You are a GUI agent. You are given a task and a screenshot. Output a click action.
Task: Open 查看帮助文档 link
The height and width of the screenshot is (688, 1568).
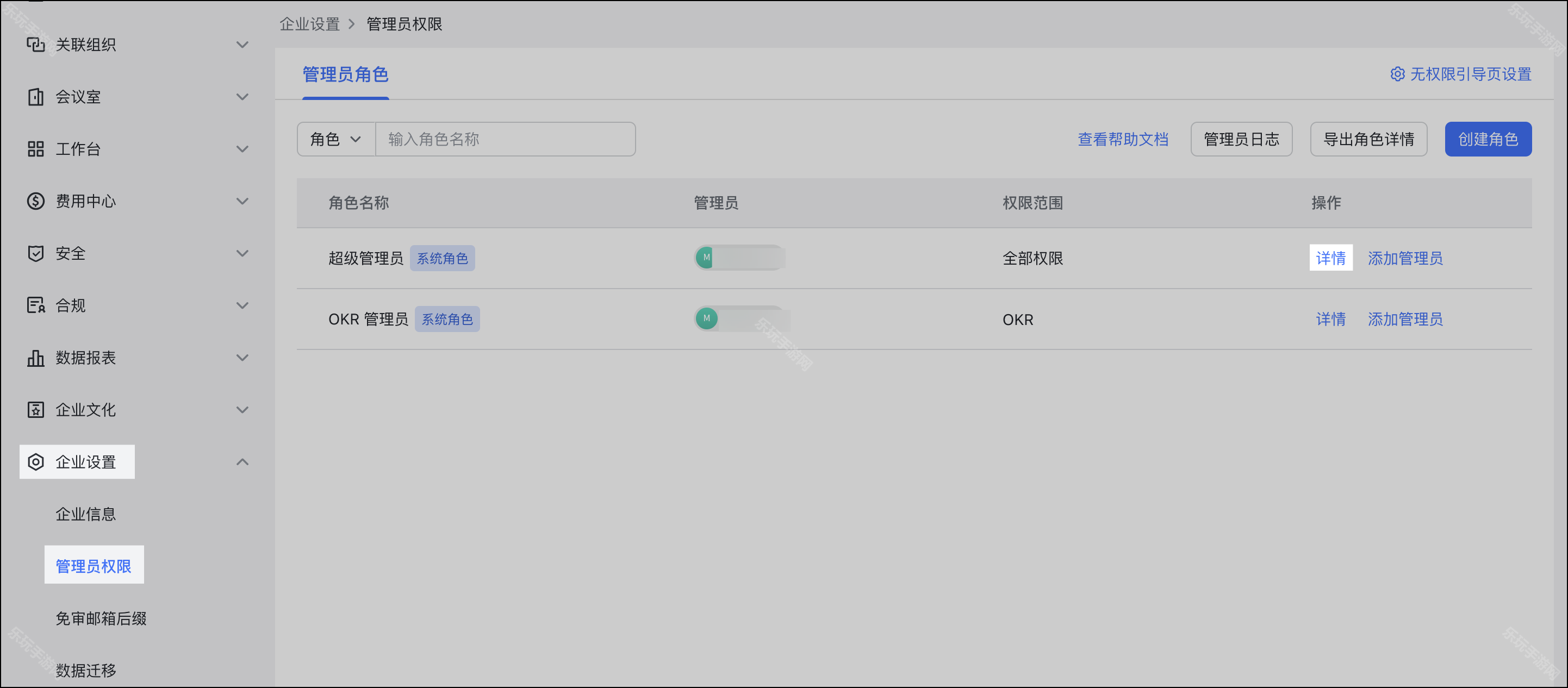point(1122,139)
